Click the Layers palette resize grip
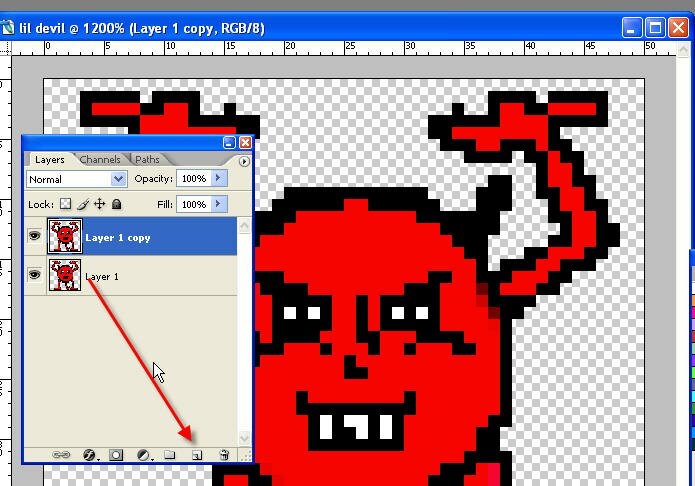 pyautogui.click(x=245, y=455)
